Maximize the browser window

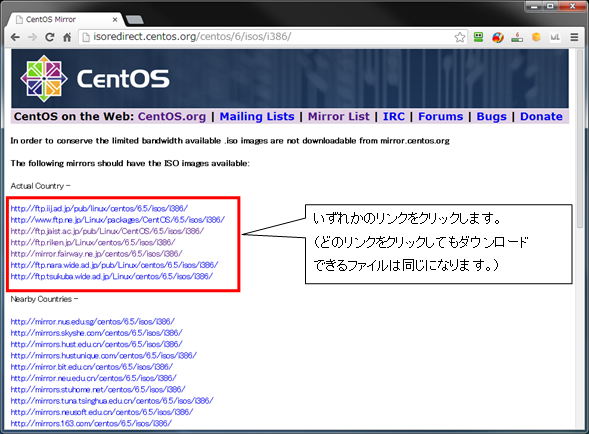(550, 6)
